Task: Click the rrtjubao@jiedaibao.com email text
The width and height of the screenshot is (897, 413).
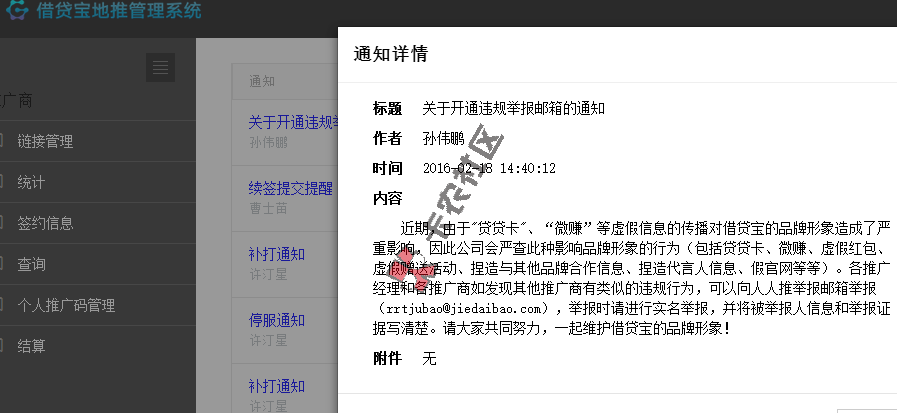Action: (463, 309)
